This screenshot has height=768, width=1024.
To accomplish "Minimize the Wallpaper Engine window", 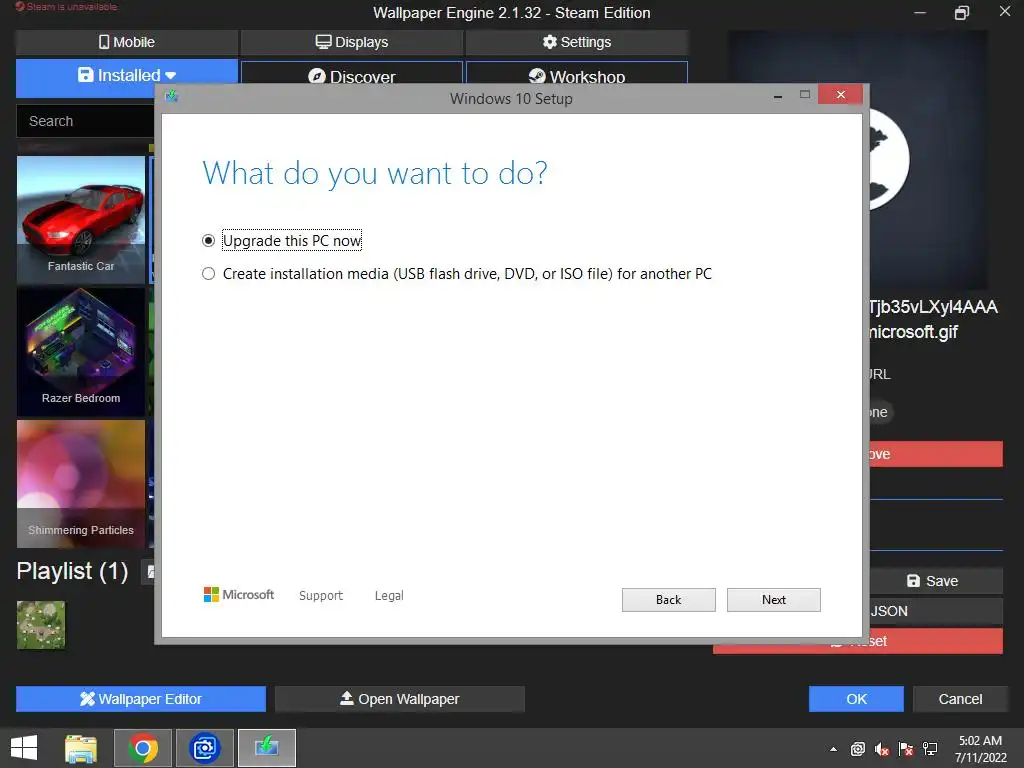I will point(920,12).
